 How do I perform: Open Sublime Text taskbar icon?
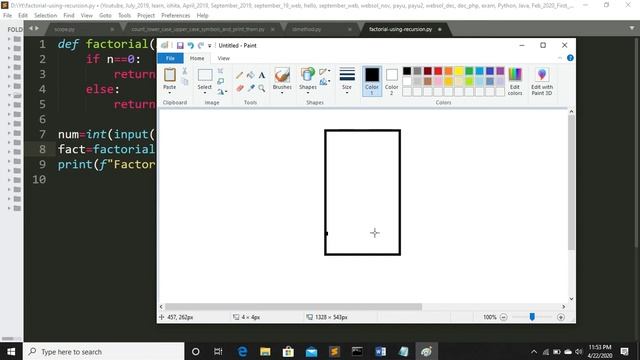click(334, 351)
